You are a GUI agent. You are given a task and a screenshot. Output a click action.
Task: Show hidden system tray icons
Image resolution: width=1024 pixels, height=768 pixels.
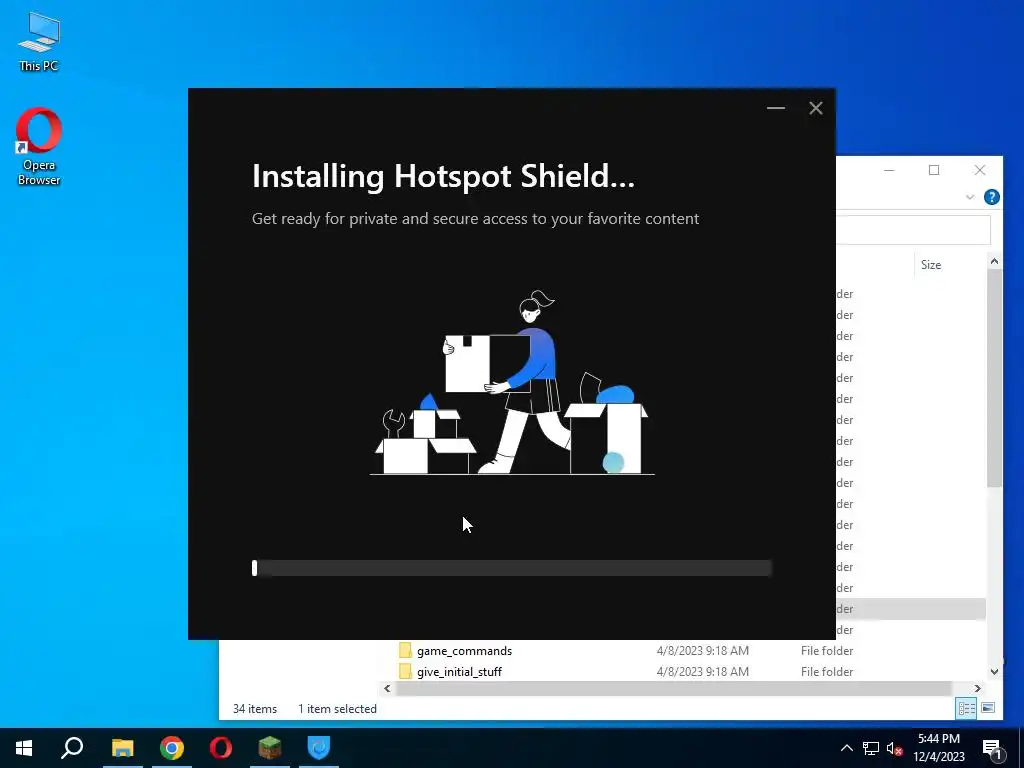(846, 748)
